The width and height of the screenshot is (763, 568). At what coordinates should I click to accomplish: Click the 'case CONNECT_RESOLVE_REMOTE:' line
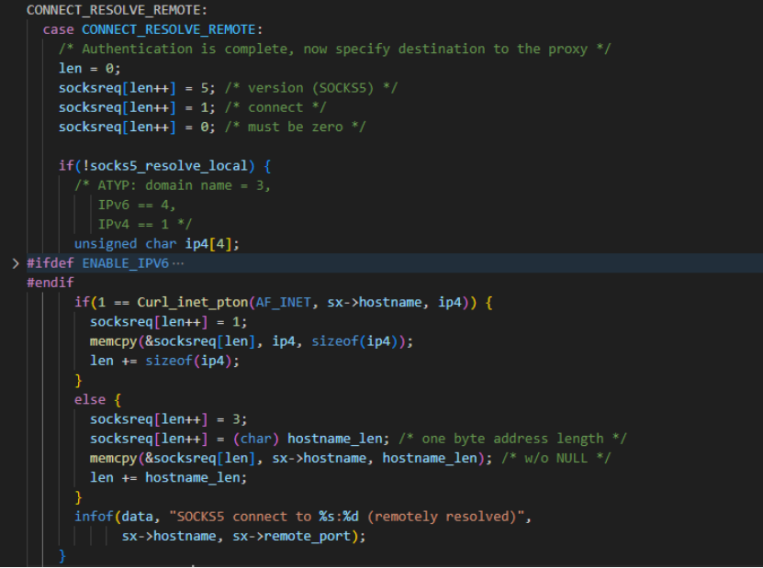pos(153,30)
